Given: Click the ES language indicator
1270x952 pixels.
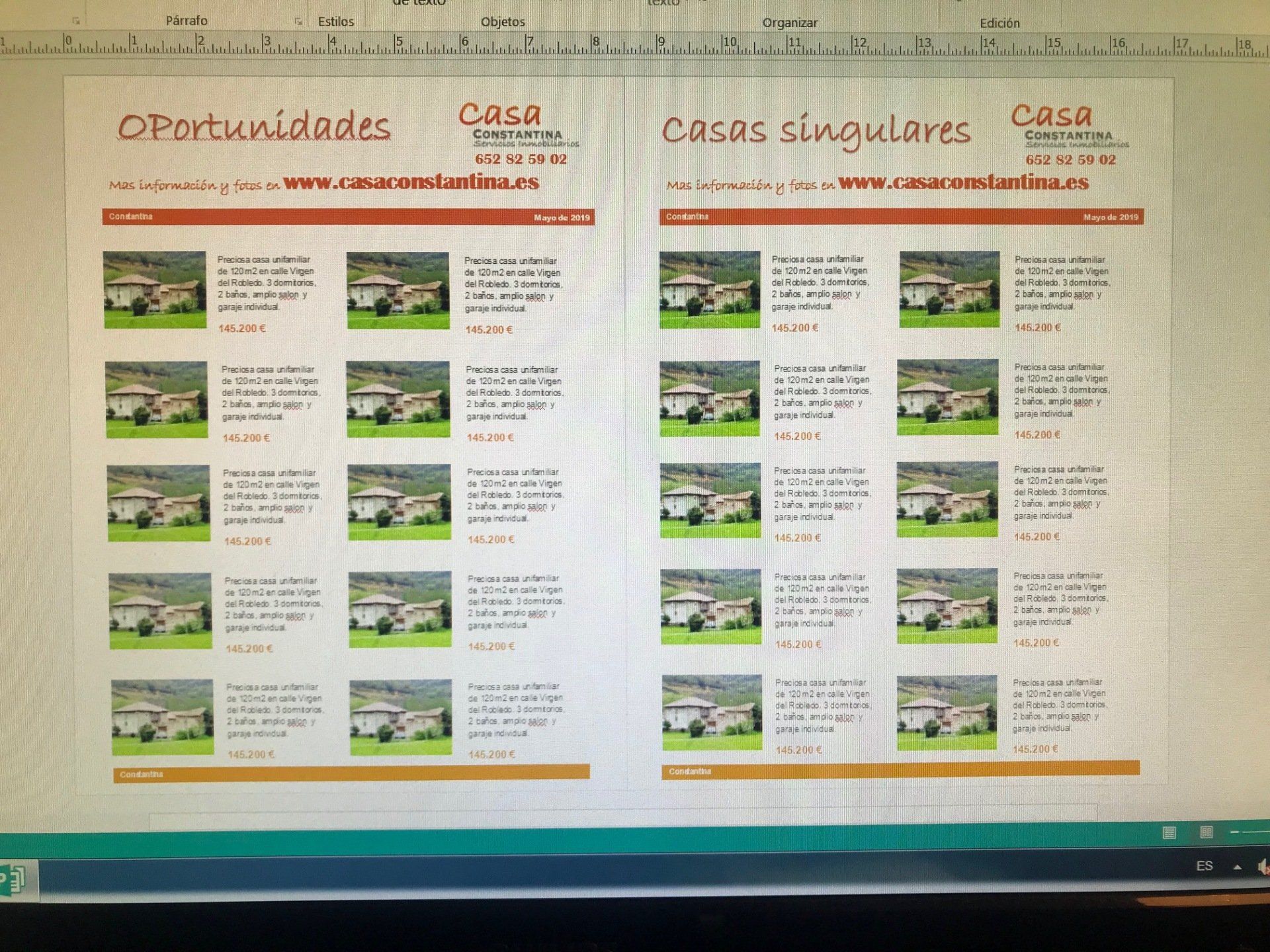Looking at the screenshot, I should [1205, 866].
